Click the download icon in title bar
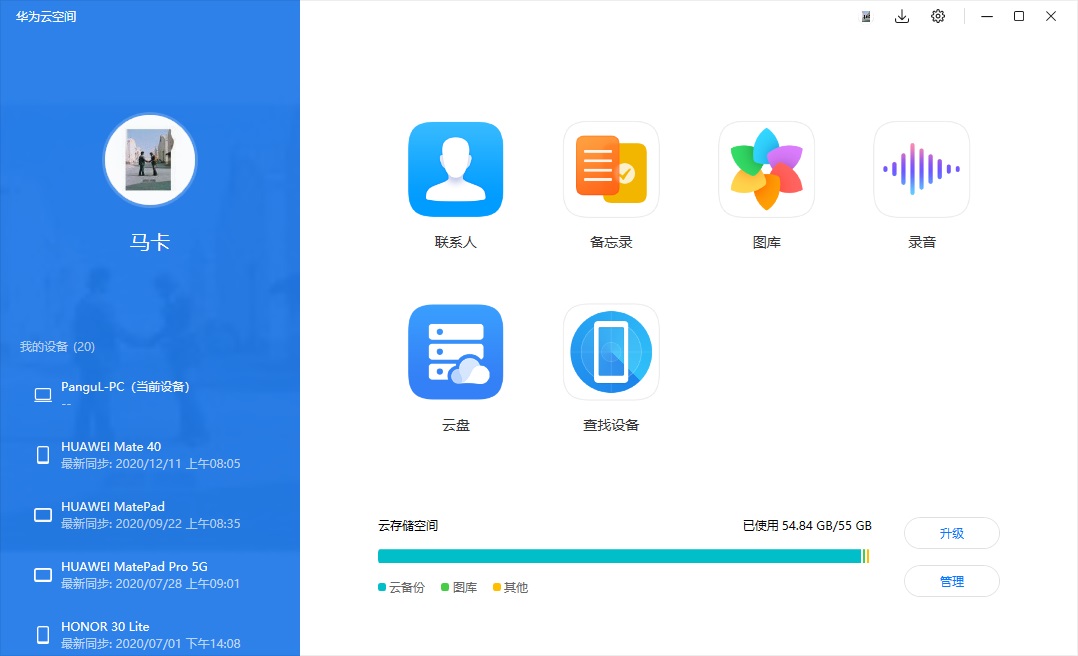1078x656 pixels. (901, 17)
